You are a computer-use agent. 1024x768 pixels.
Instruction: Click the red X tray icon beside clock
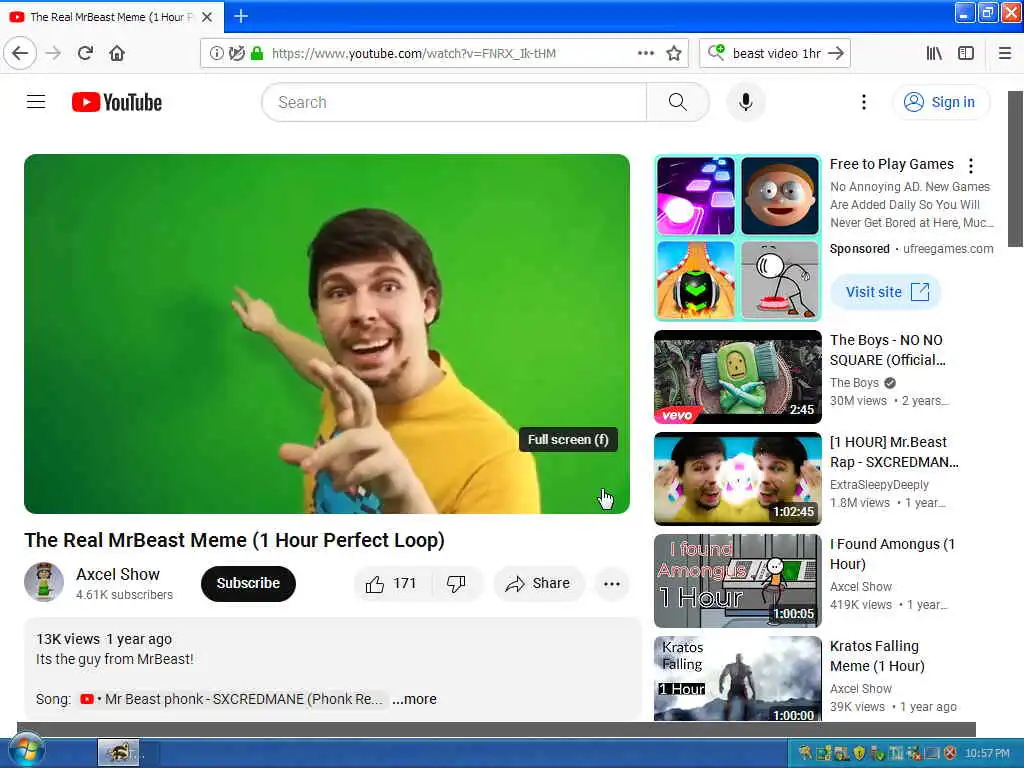coord(951,753)
